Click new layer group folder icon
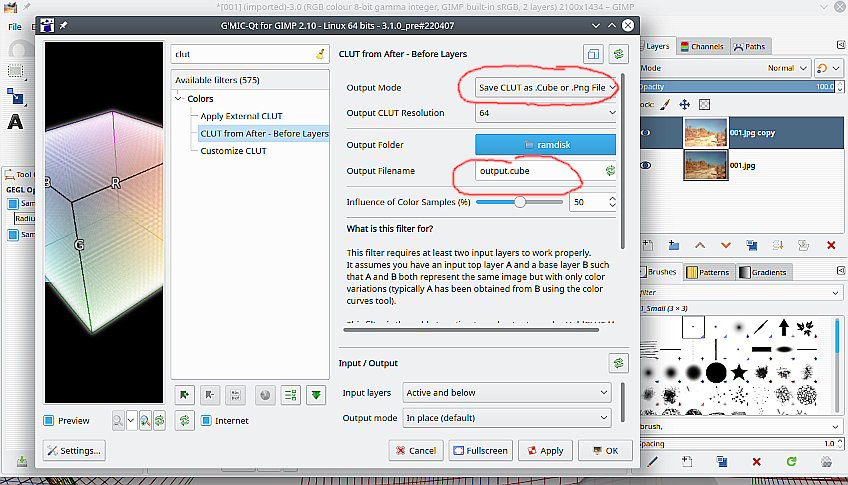Viewport: 848px width, 485px height. [x=673, y=245]
